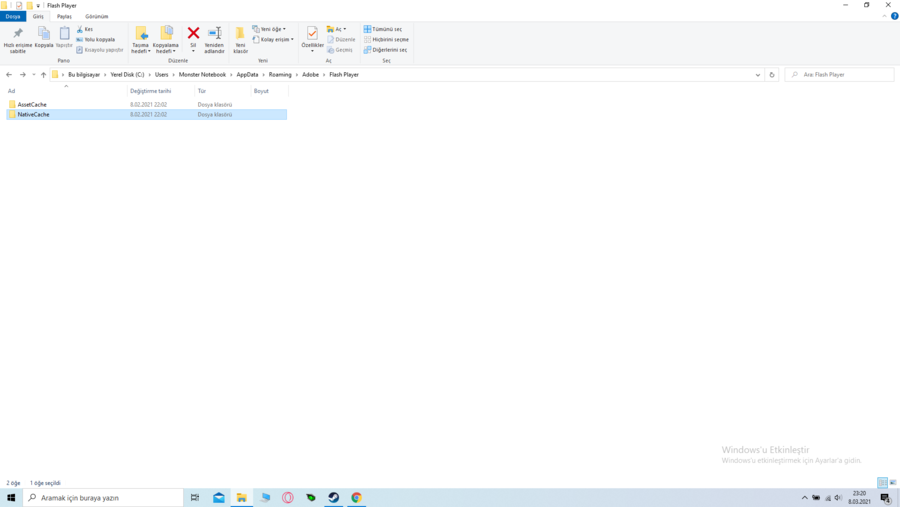Viewport: 900px width, 507px height.
Task: Open quick access toolbar customize dropdown
Action: [x=38, y=6]
